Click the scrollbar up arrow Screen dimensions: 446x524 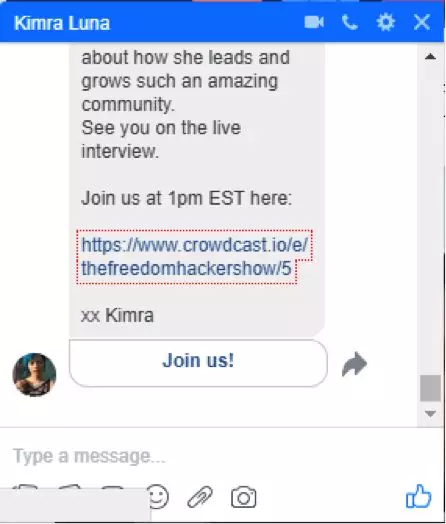tap(430, 56)
